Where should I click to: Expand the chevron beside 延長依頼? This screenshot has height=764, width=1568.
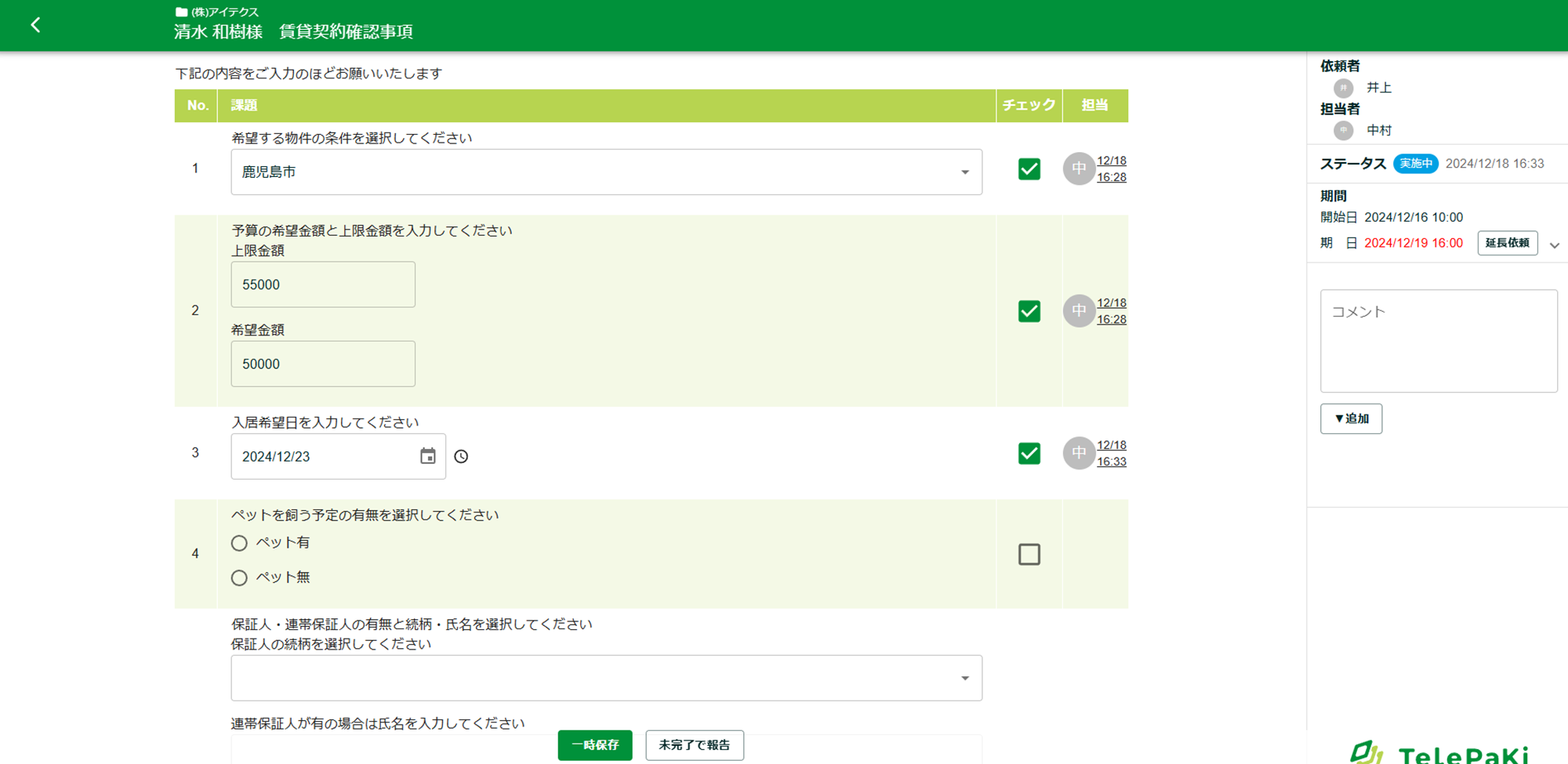[1554, 245]
